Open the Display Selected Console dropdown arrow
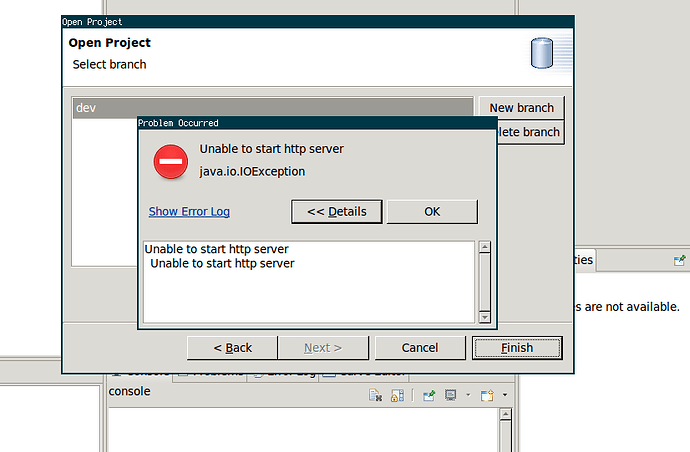The image size is (690, 452). pos(467,396)
